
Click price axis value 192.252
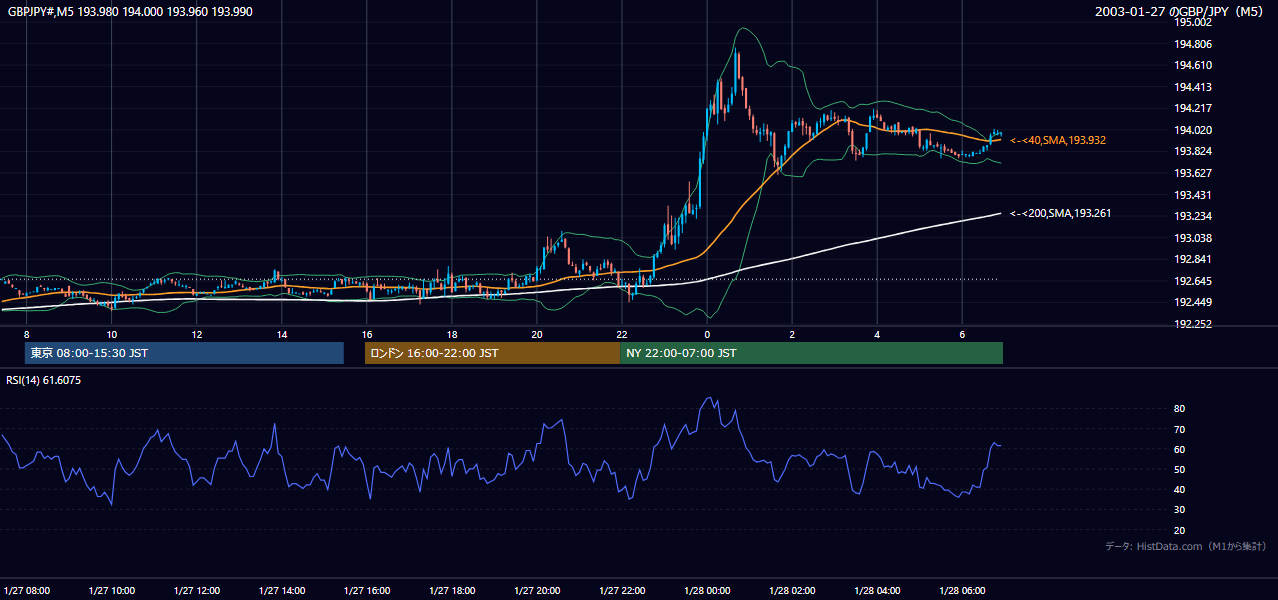tap(1193, 324)
